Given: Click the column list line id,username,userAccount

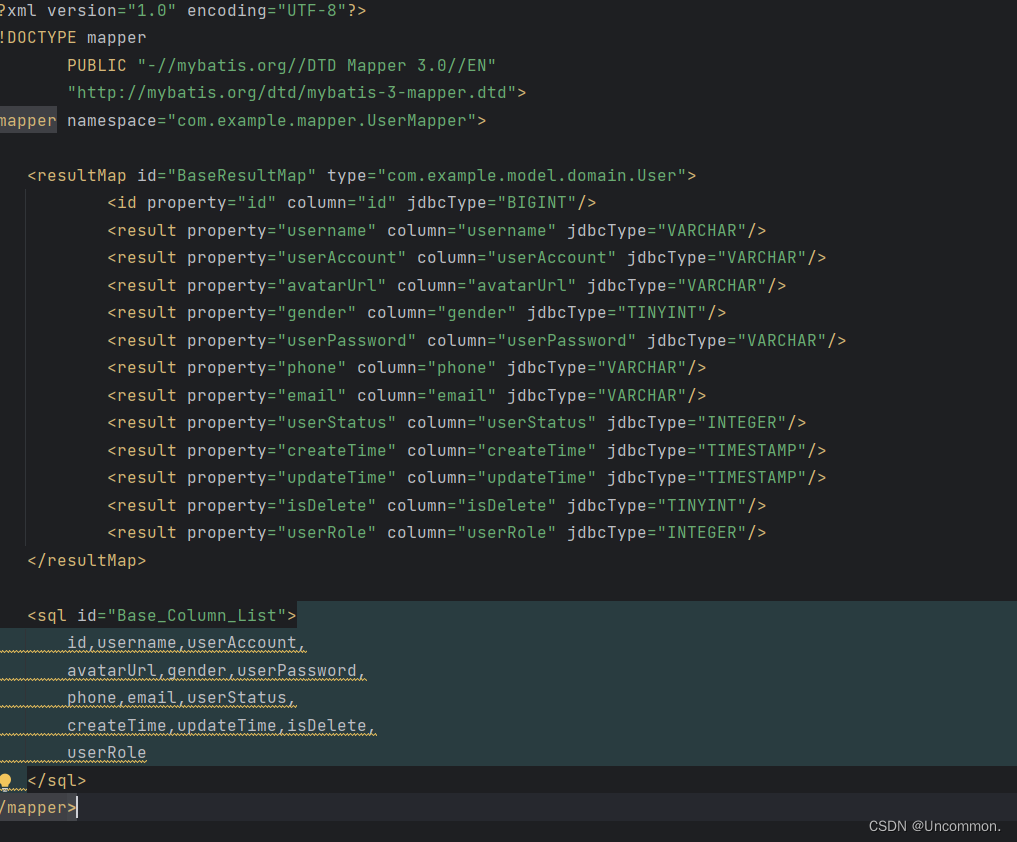Looking at the screenshot, I should point(187,643).
